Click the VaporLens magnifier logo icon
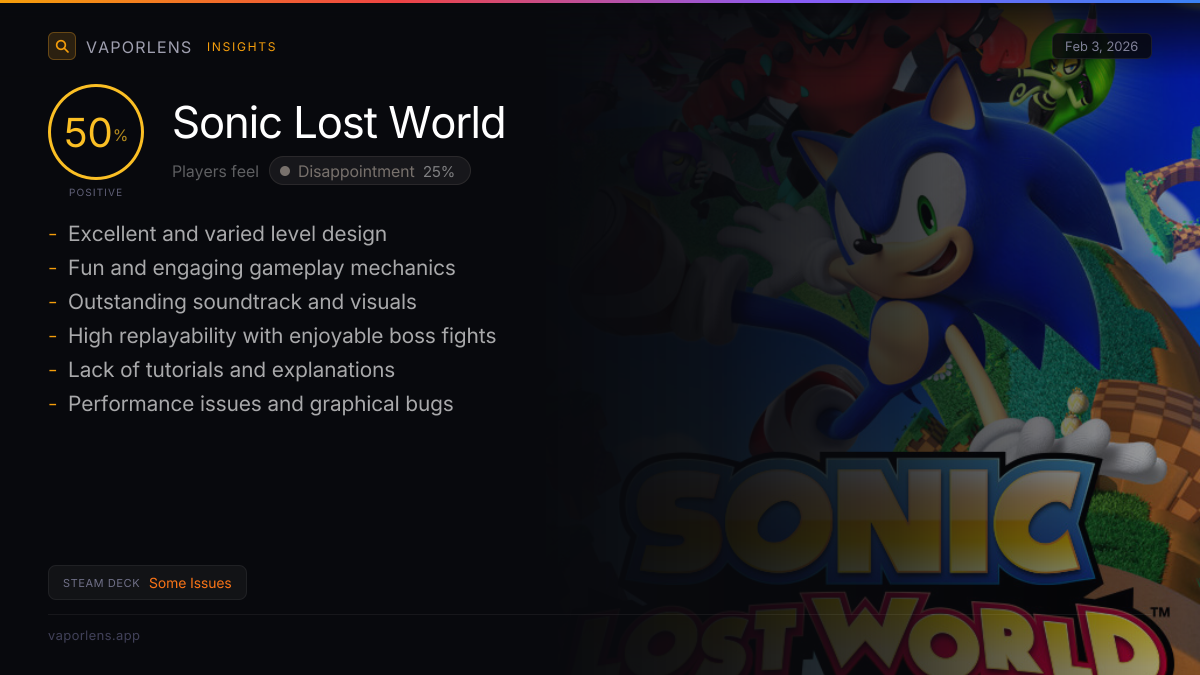The image size is (1200, 675). 62,46
